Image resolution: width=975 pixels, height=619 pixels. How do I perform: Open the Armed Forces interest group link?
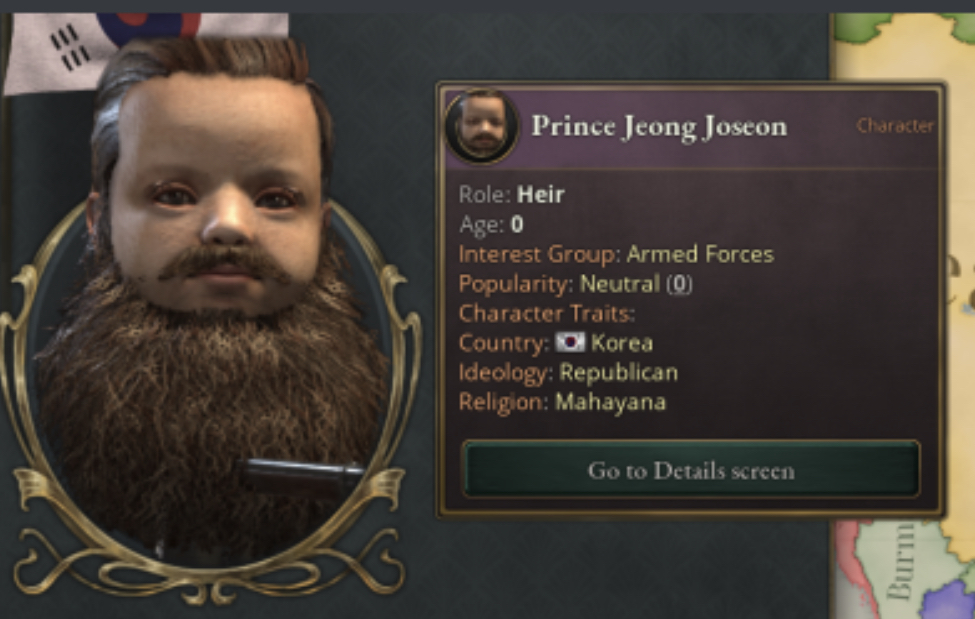pos(700,254)
